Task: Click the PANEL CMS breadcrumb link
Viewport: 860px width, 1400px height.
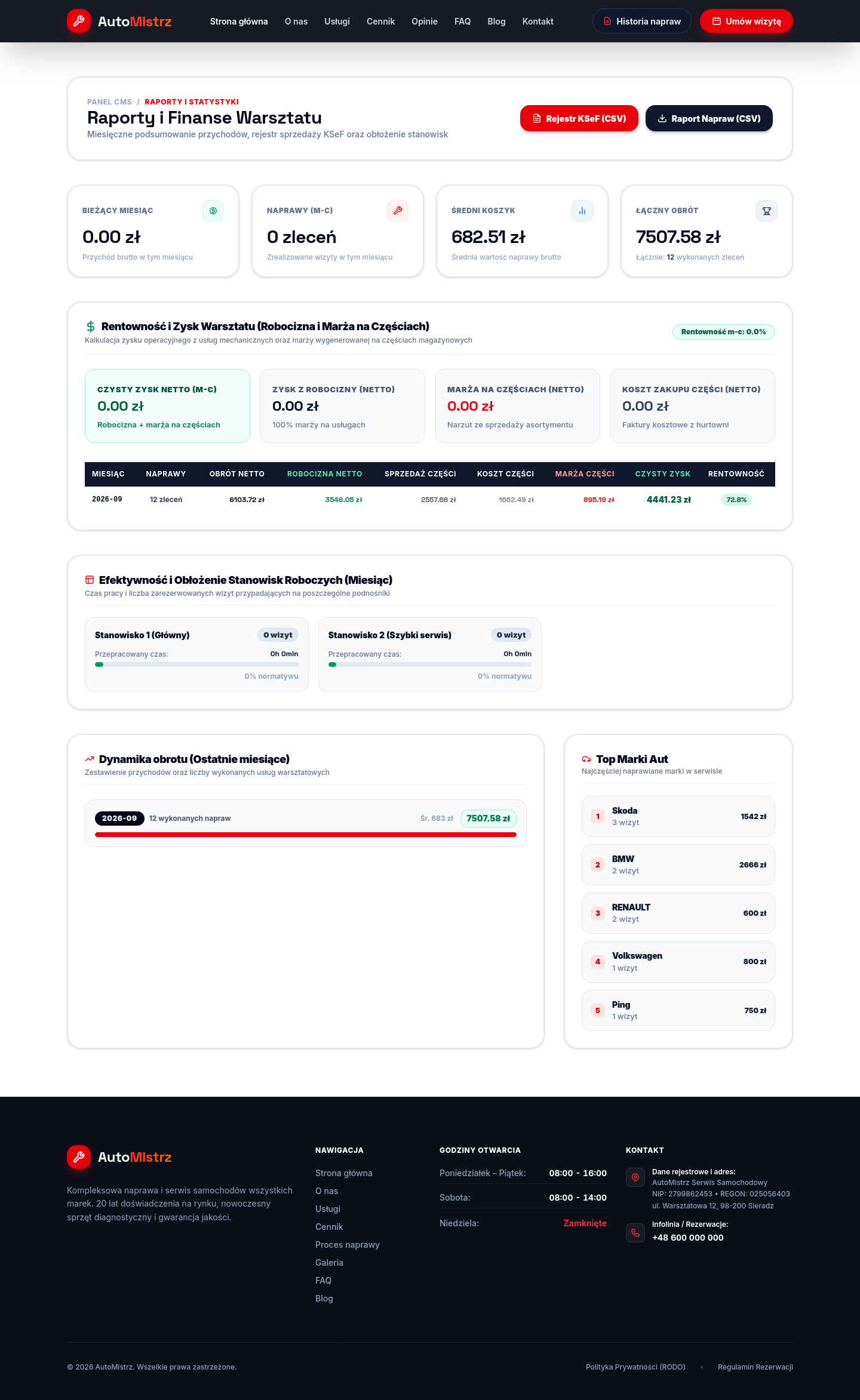Action: (109, 102)
